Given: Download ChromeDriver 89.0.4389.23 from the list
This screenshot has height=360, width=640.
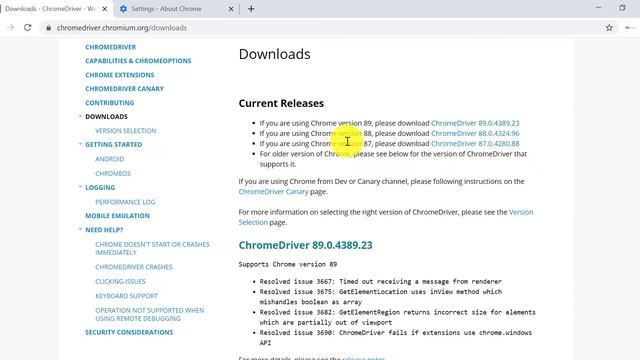Looking at the screenshot, I should click(475, 123).
